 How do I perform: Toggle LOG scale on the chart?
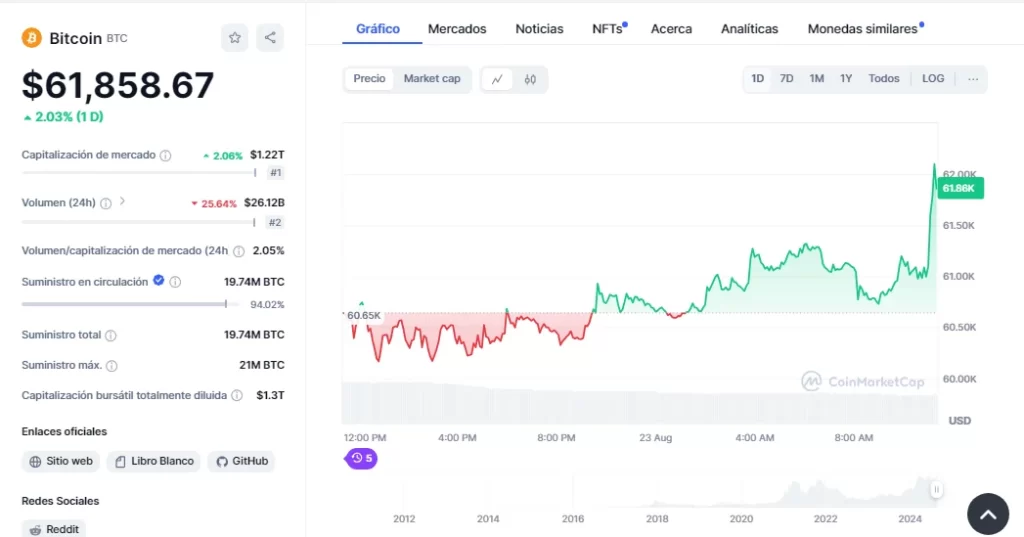[x=932, y=79]
